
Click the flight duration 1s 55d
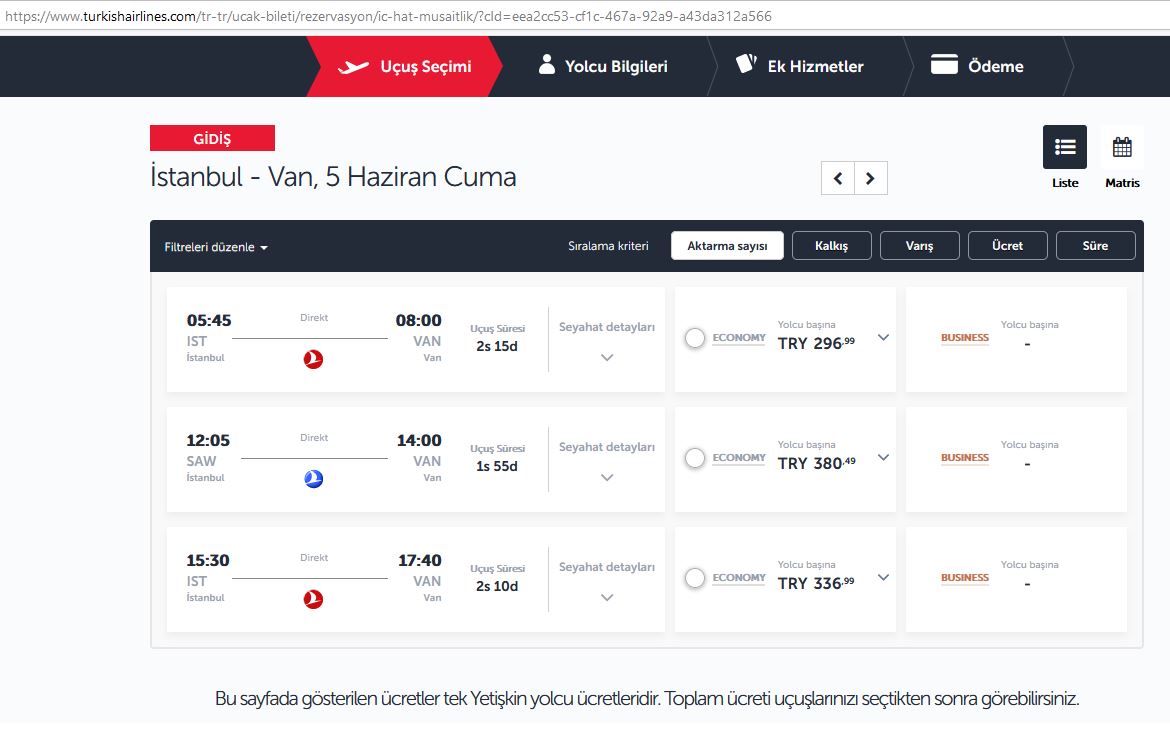497,466
